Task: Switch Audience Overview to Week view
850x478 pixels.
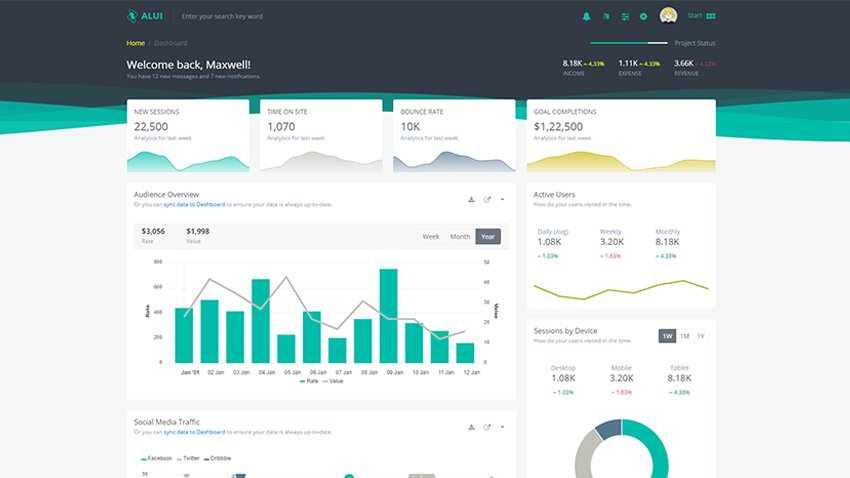Action: click(x=431, y=237)
